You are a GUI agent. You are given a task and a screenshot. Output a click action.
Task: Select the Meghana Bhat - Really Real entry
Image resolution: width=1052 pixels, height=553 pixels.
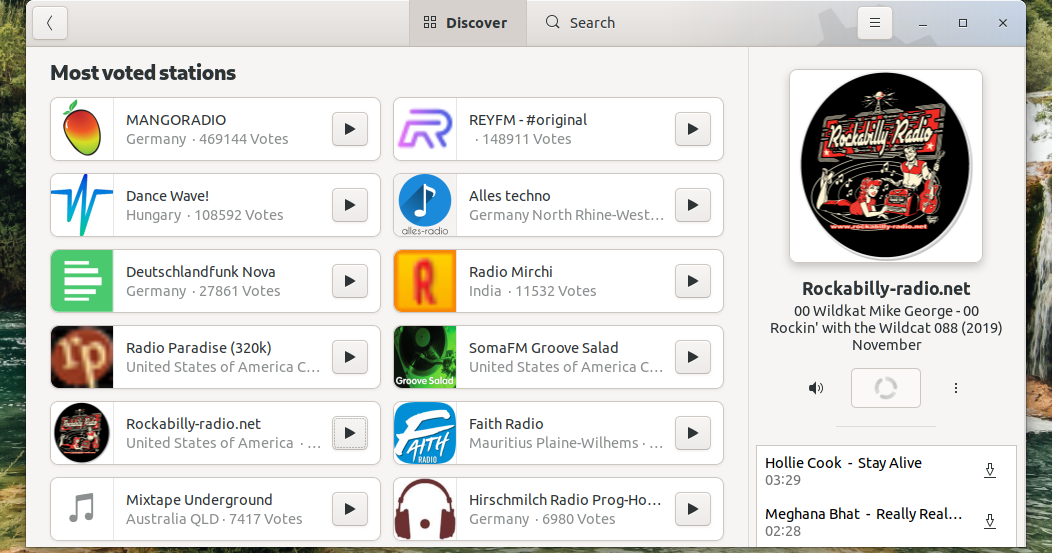pyautogui.click(x=886, y=522)
